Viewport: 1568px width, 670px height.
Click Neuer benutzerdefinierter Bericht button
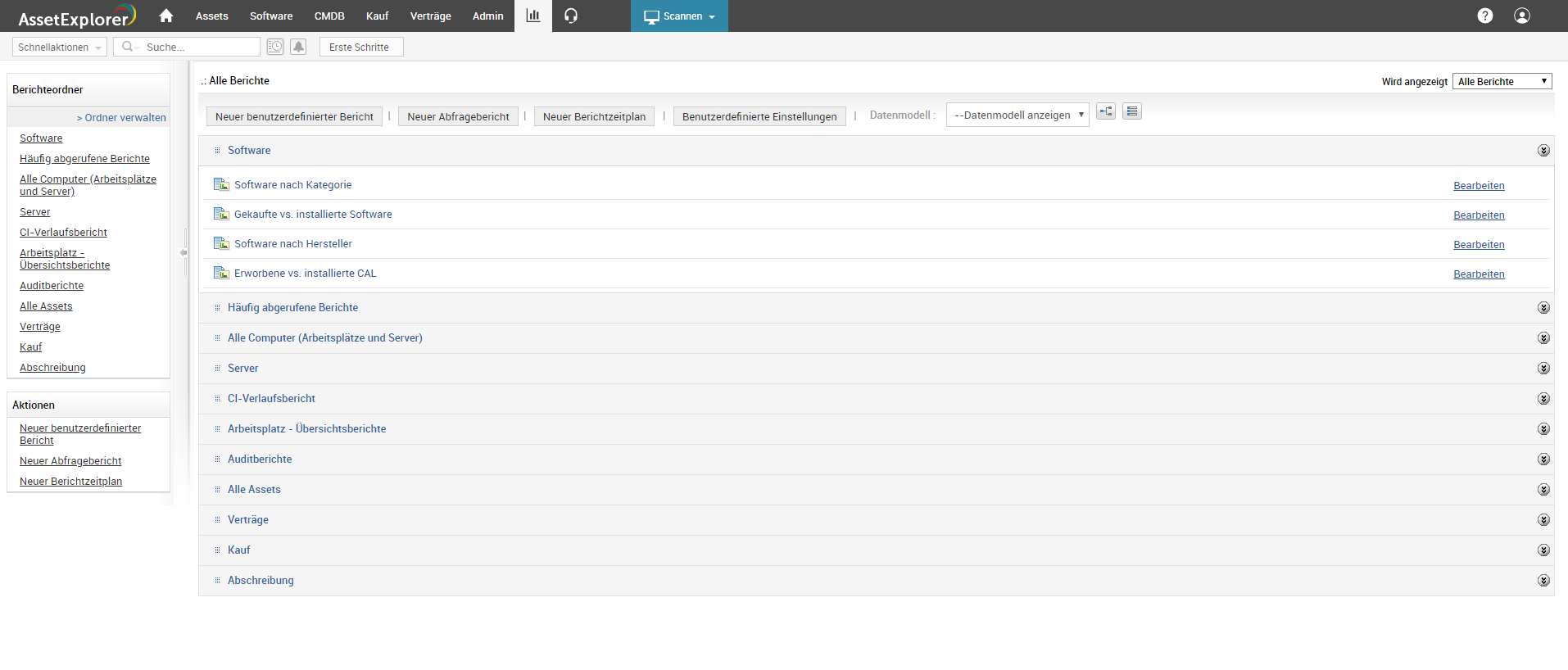tap(294, 116)
